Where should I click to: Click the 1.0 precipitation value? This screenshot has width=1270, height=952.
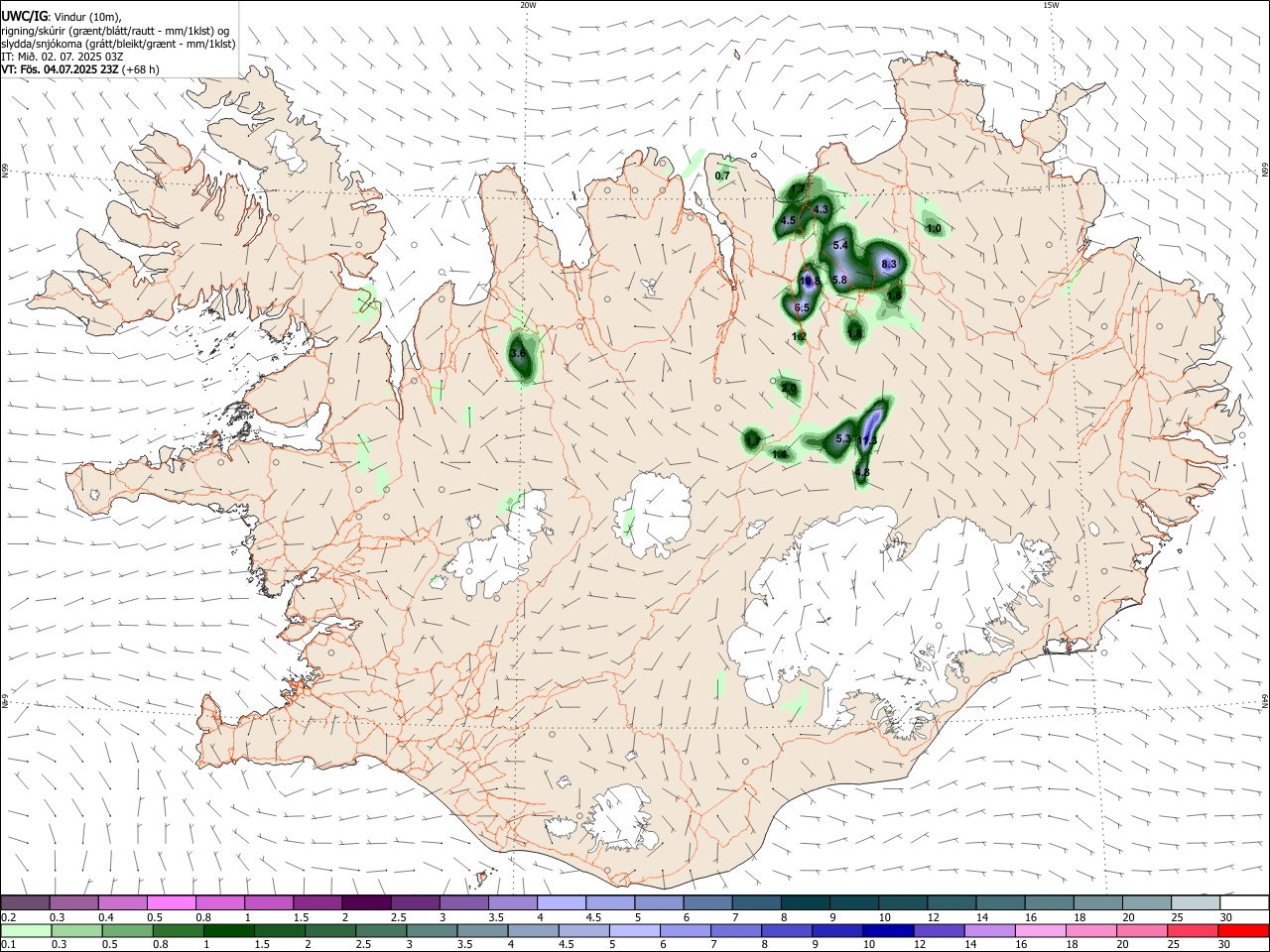(934, 229)
